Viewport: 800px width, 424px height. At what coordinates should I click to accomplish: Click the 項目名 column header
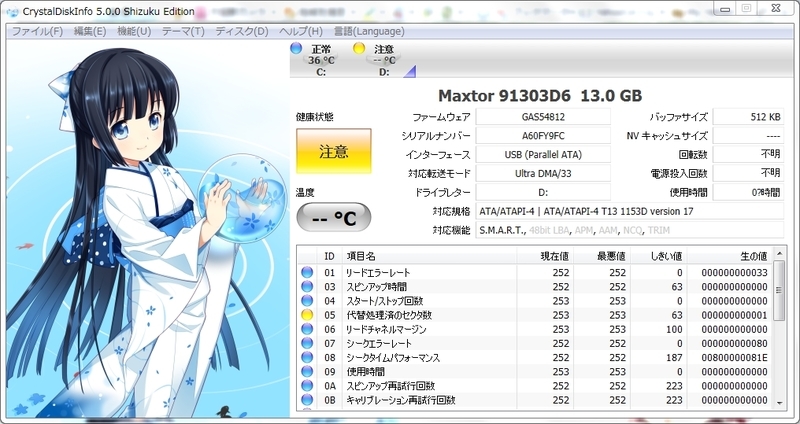[x=429, y=256]
